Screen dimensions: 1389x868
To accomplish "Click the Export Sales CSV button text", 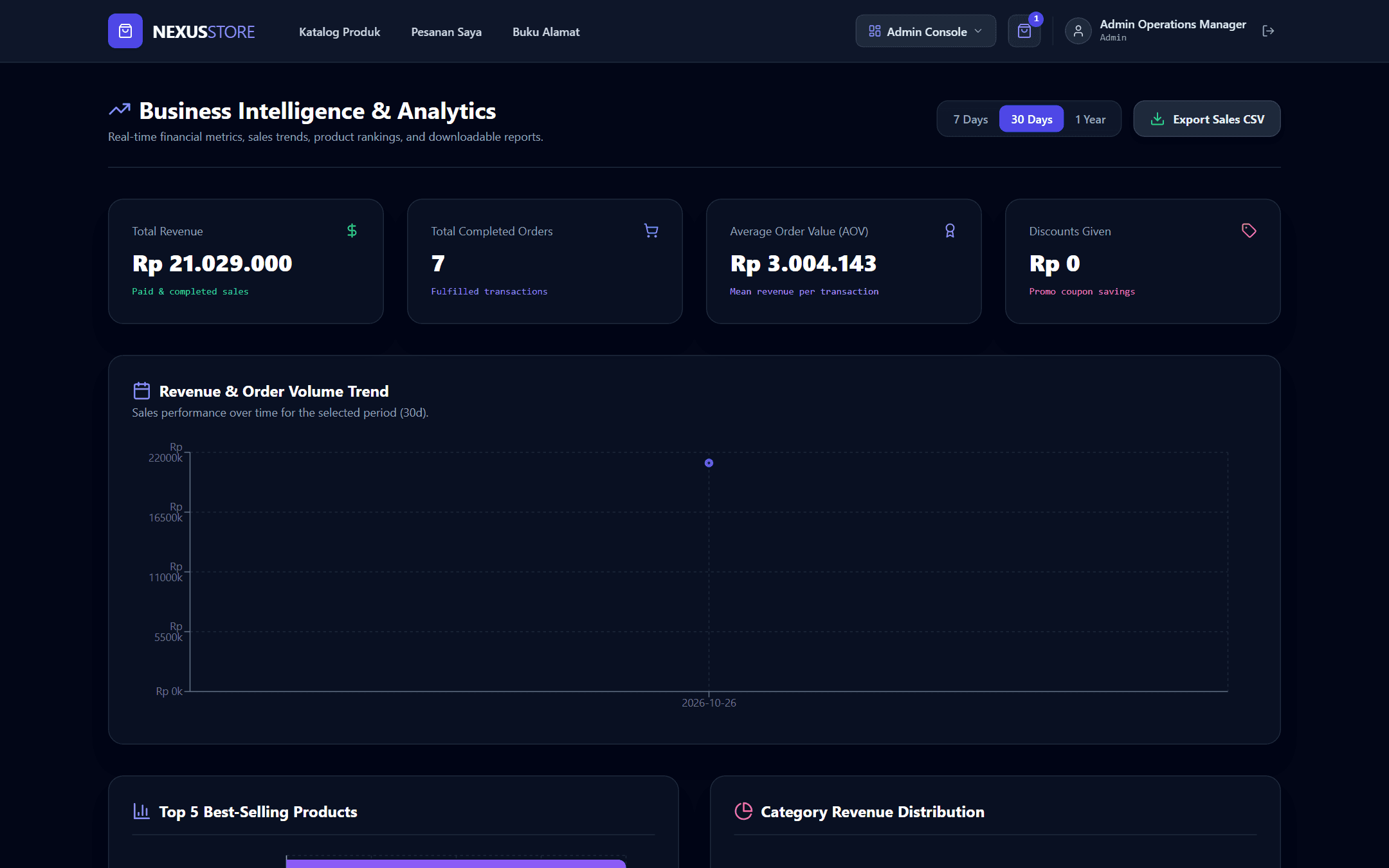I will (x=1219, y=119).
